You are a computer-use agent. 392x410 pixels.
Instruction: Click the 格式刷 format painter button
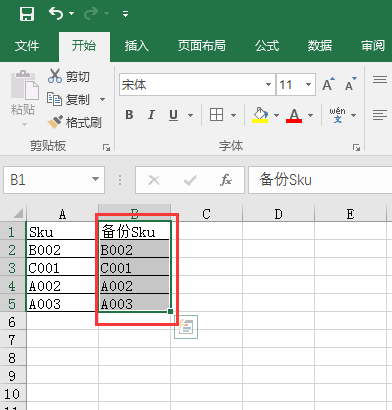pyautogui.click(x=74, y=122)
